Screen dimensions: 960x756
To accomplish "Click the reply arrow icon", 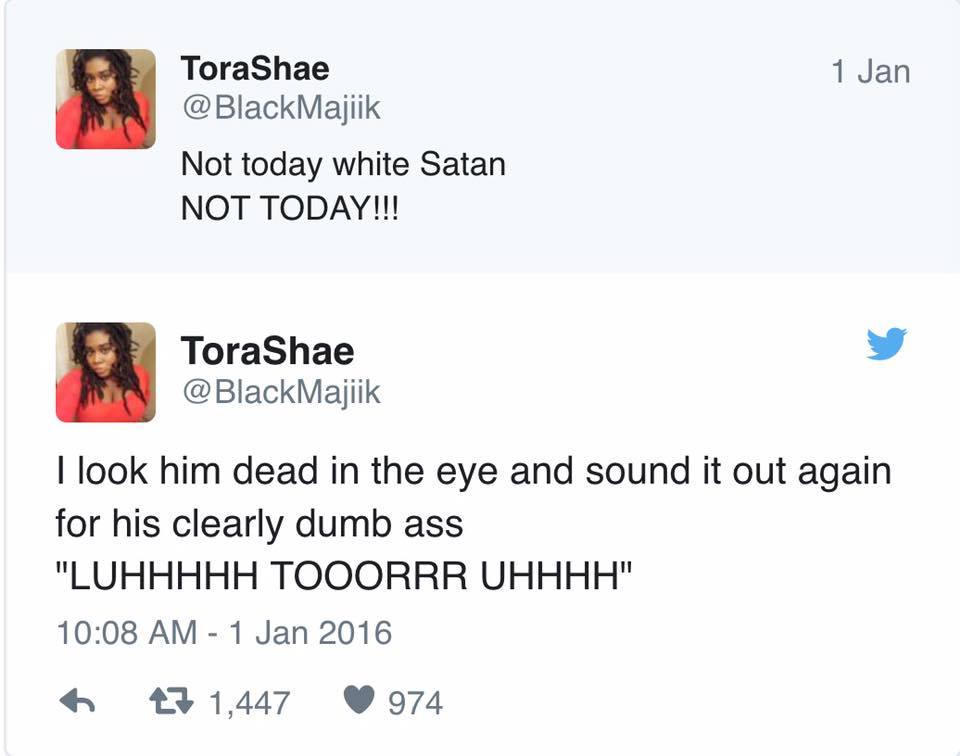I will point(75,703).
